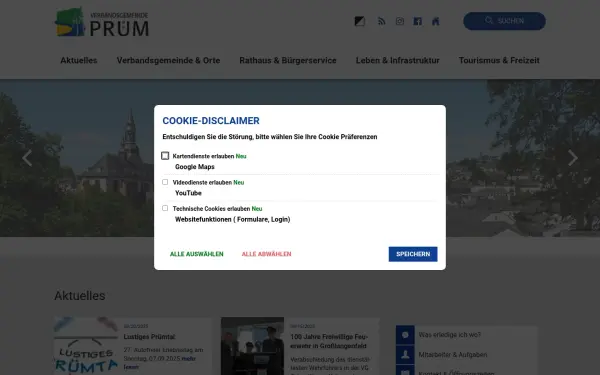The width and height of the screenshot is (600, 375).
Task: Click speech bubble icon beside Was erledige ich wo
Action: (x=405, y=335)
